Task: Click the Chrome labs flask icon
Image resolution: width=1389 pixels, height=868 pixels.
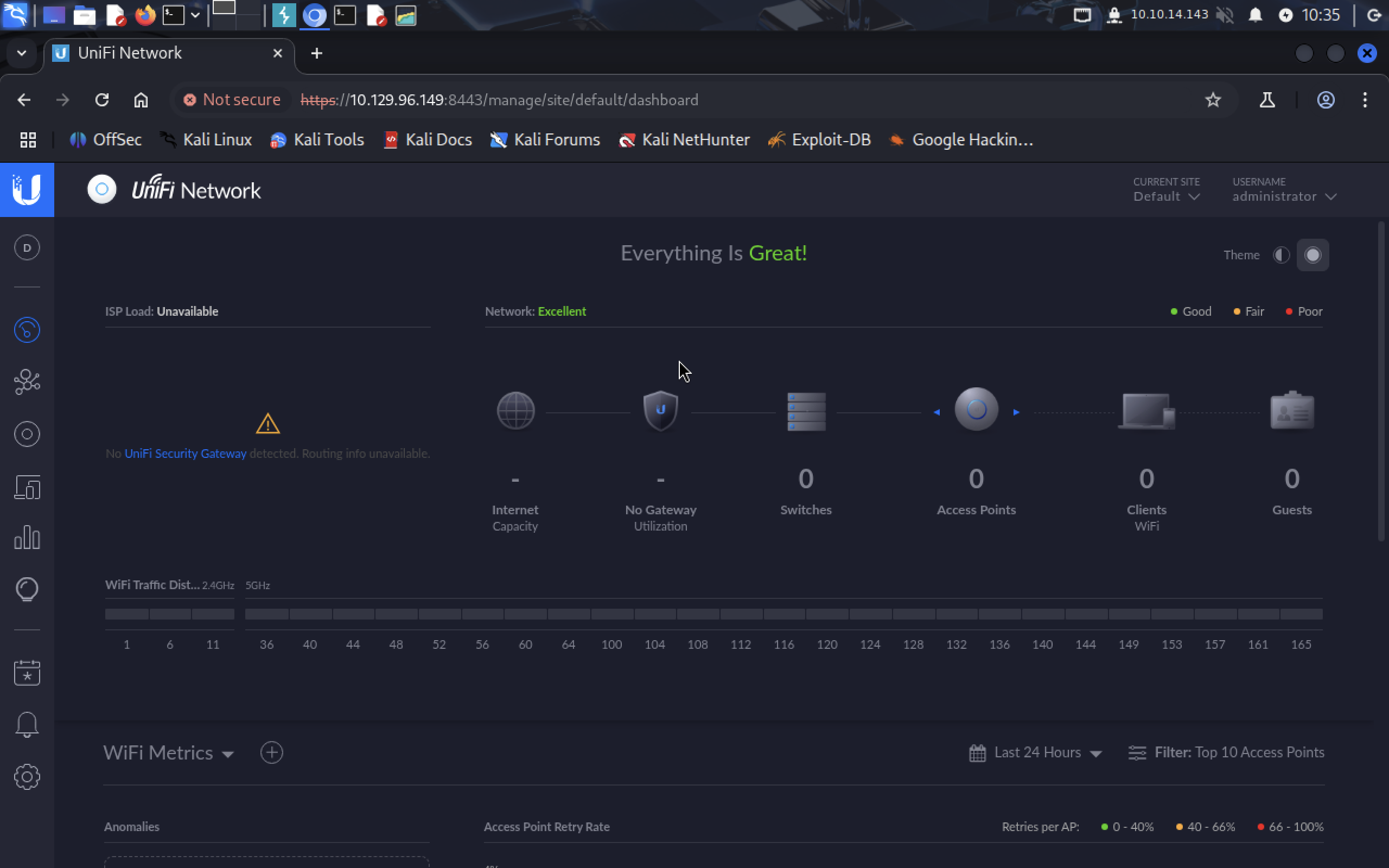Action: point(1267,100)
